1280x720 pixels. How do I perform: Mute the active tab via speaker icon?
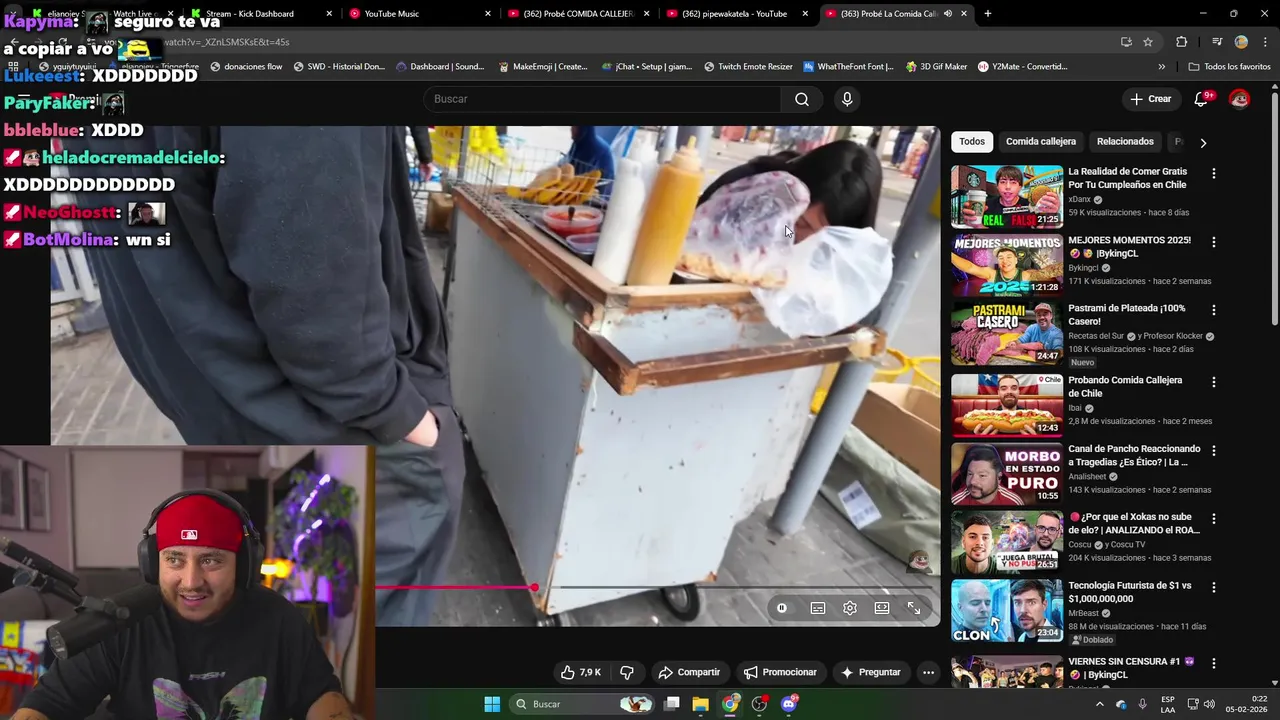947,14
